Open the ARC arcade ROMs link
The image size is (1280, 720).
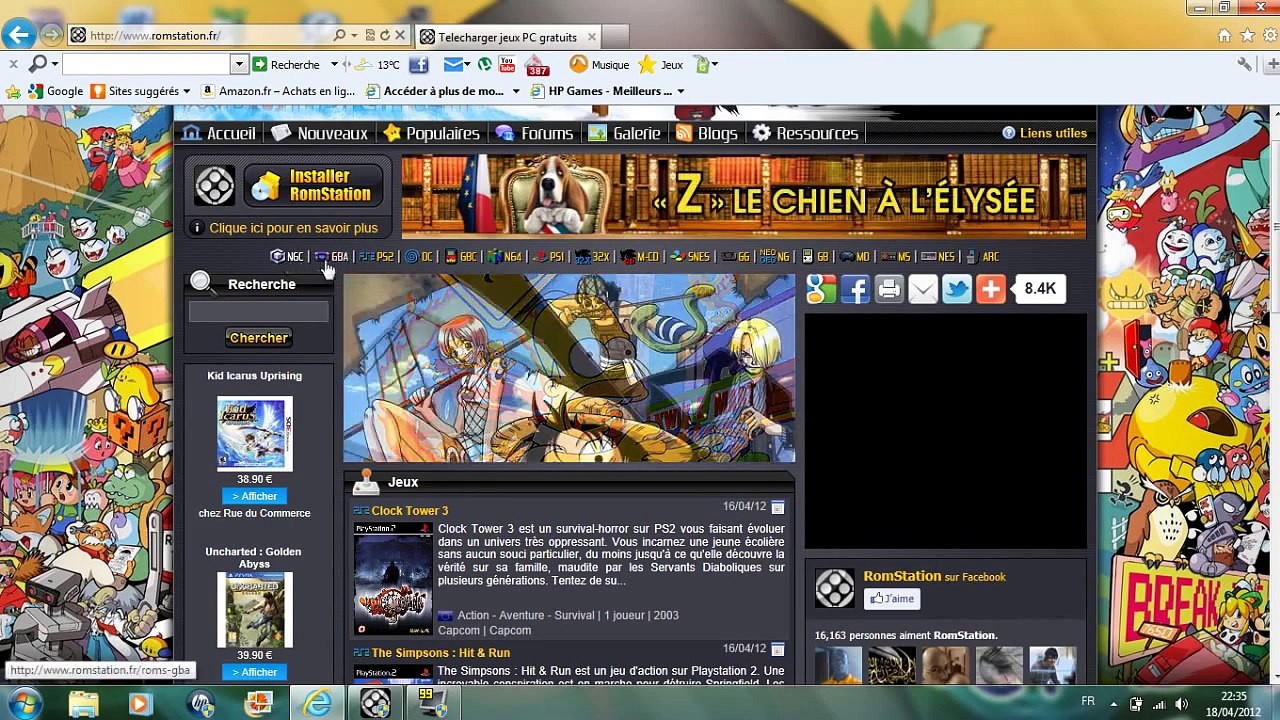click(982, 257)
